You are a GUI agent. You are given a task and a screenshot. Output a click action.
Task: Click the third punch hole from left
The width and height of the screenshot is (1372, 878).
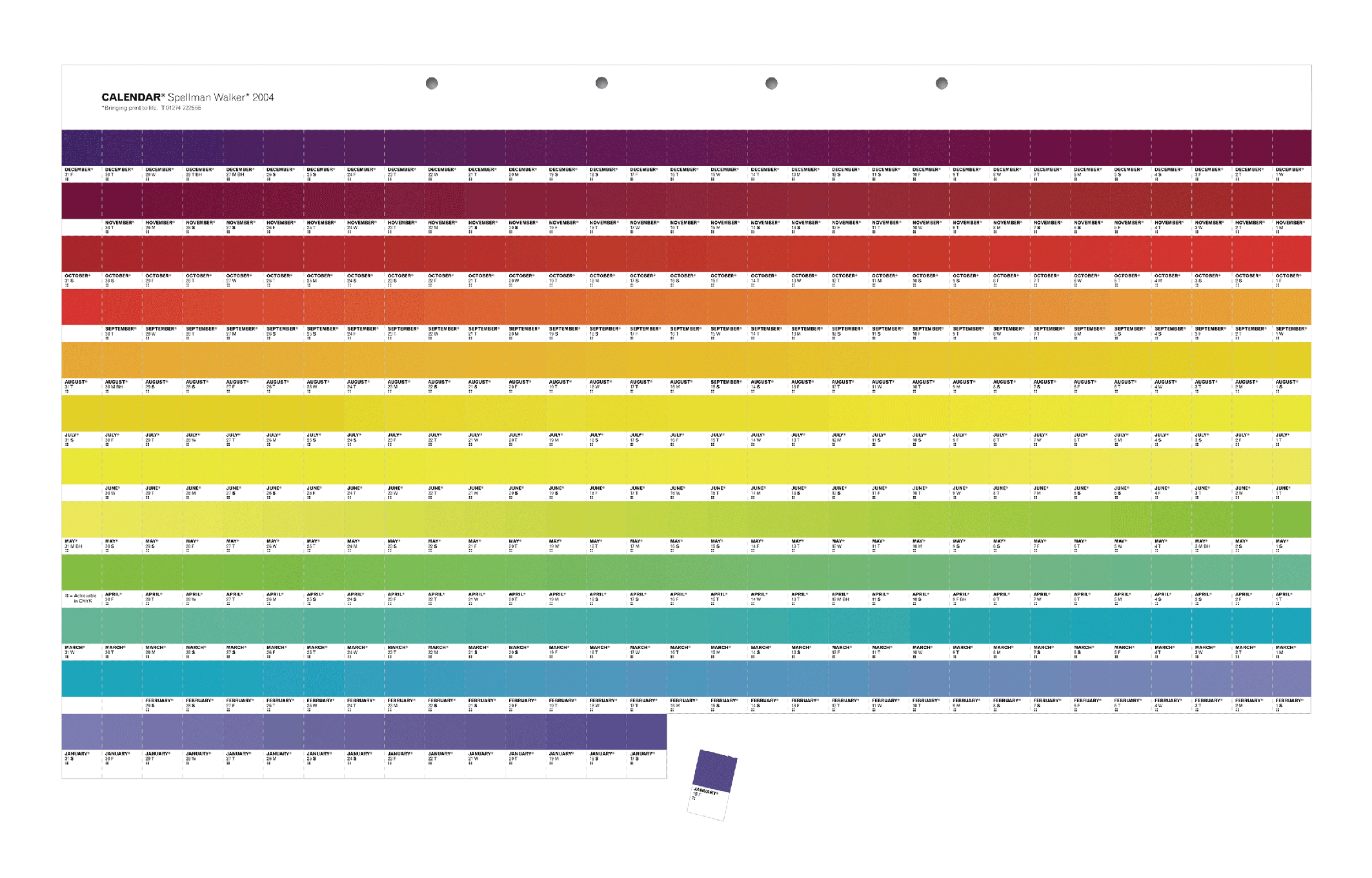[771, 83]
